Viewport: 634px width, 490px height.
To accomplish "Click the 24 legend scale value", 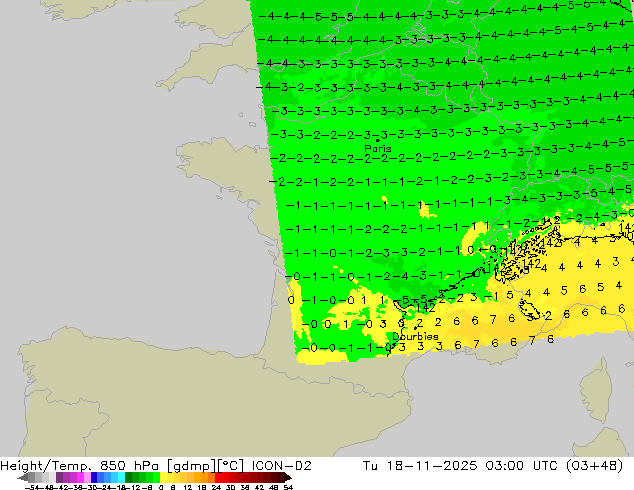I will pyautogui.click(x=216, y=487).
